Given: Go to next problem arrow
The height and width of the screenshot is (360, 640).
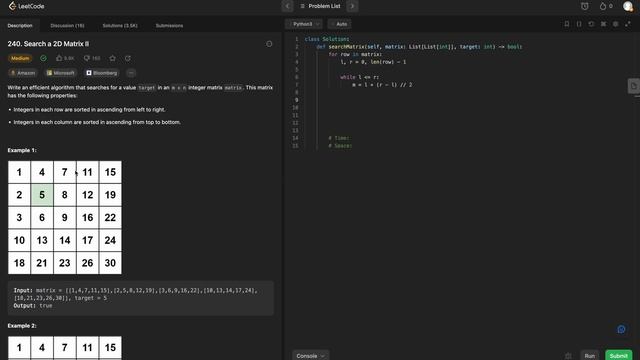Looking at the screenshot, I should point(352,6).
